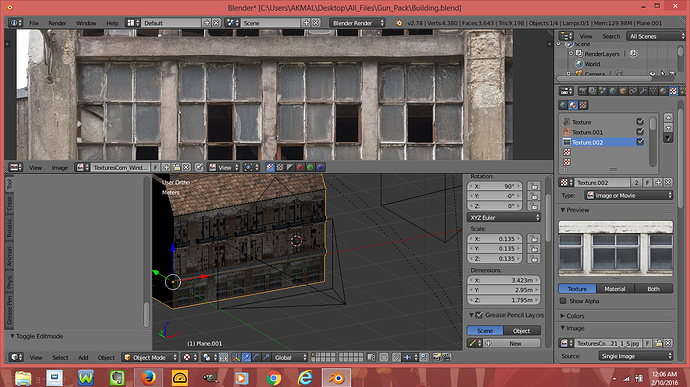Unlink Texture.002 datablock X icon

668,182
